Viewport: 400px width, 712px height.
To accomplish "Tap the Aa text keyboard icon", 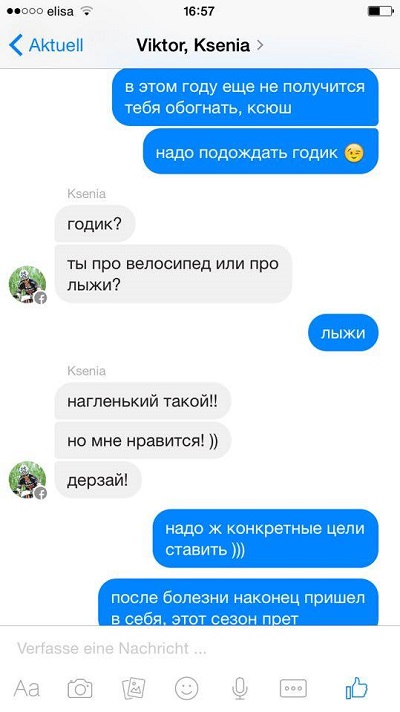I will pos(27,688).
